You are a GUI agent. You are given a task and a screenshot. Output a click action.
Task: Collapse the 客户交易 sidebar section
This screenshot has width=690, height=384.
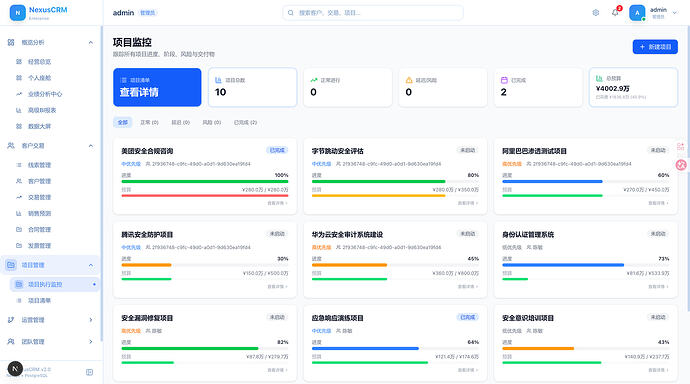91,146
